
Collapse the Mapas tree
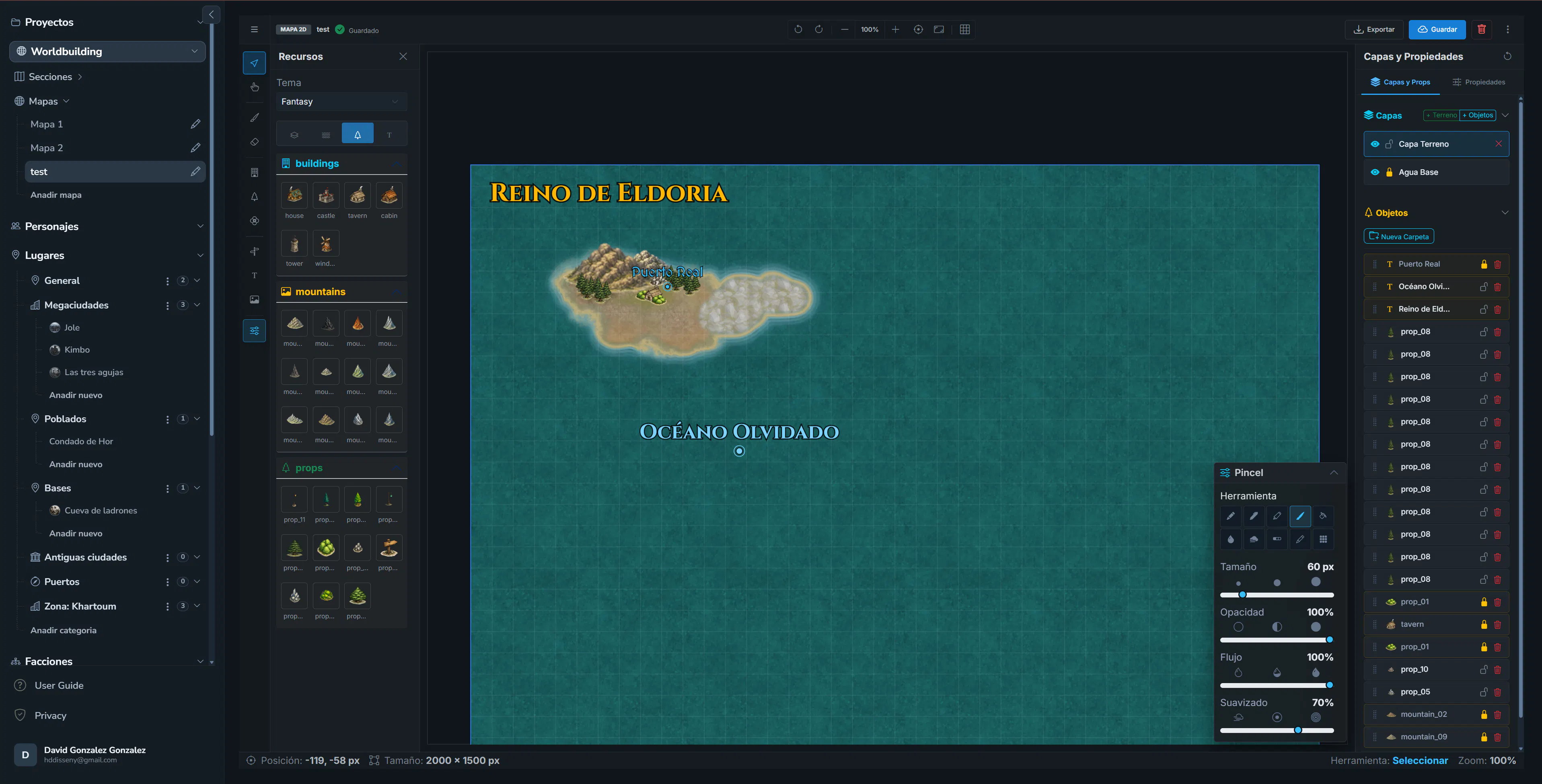click(x=66, y=101)
